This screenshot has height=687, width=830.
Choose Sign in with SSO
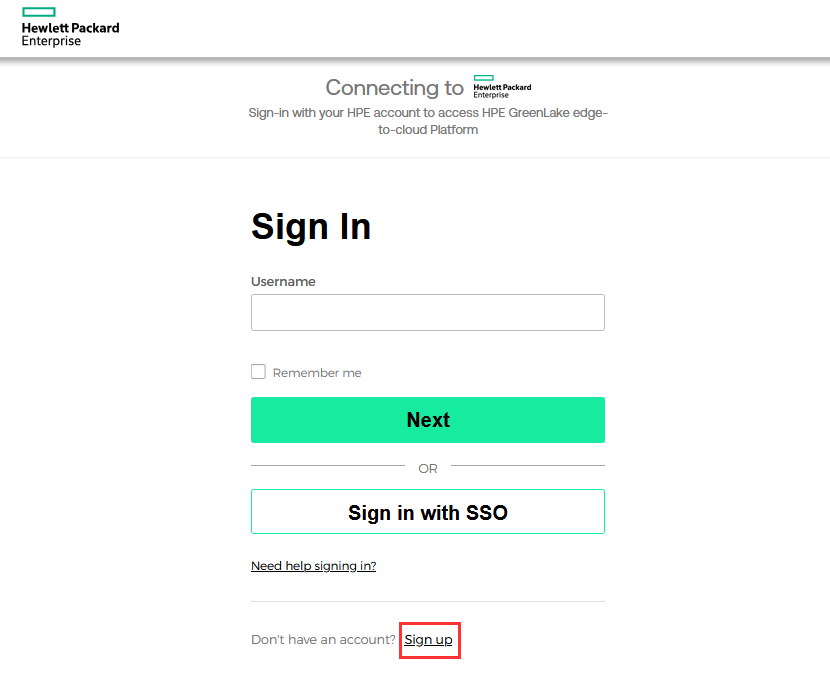[427, 512]
